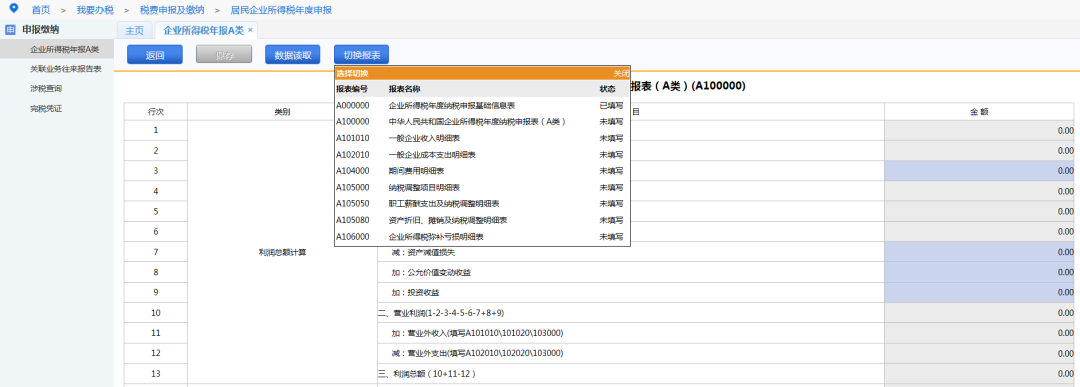Click the amount field in row 7

979,252
